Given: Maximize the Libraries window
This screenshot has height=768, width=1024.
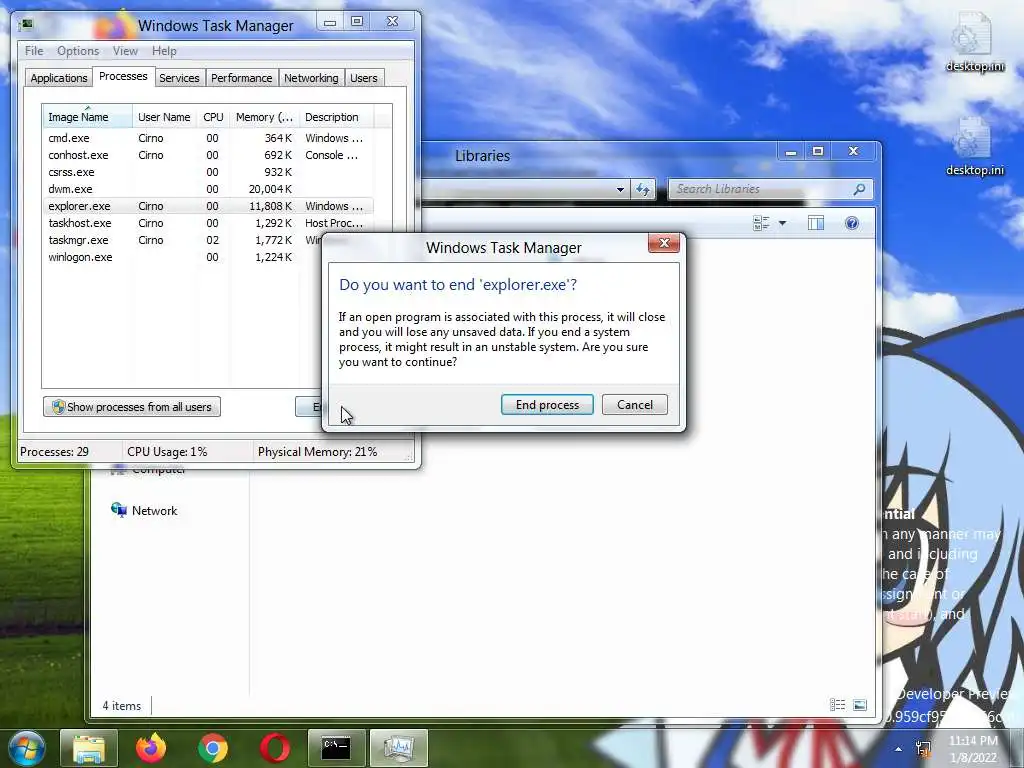Looking at the screenshot, I should (818, 152).
